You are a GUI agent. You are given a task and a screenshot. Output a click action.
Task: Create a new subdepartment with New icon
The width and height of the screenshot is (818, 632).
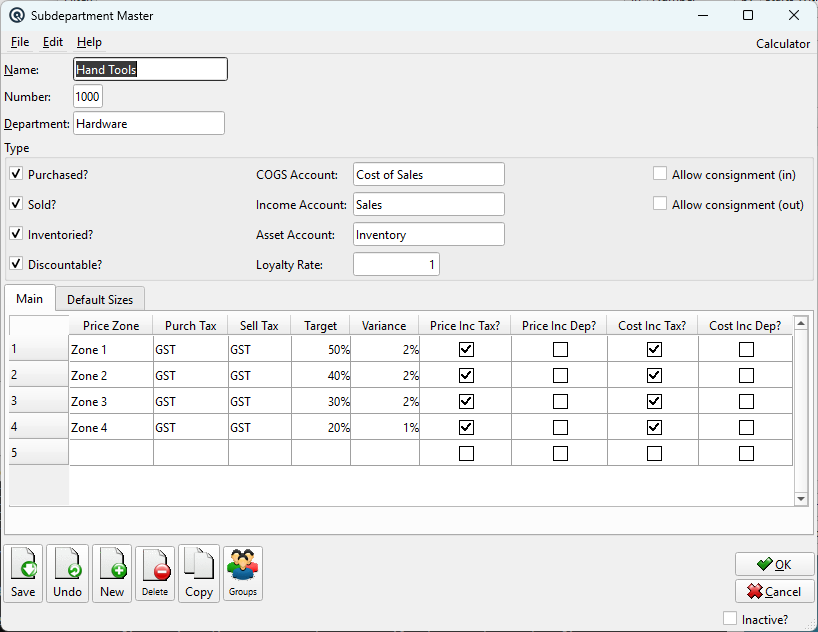coord(112,574)
